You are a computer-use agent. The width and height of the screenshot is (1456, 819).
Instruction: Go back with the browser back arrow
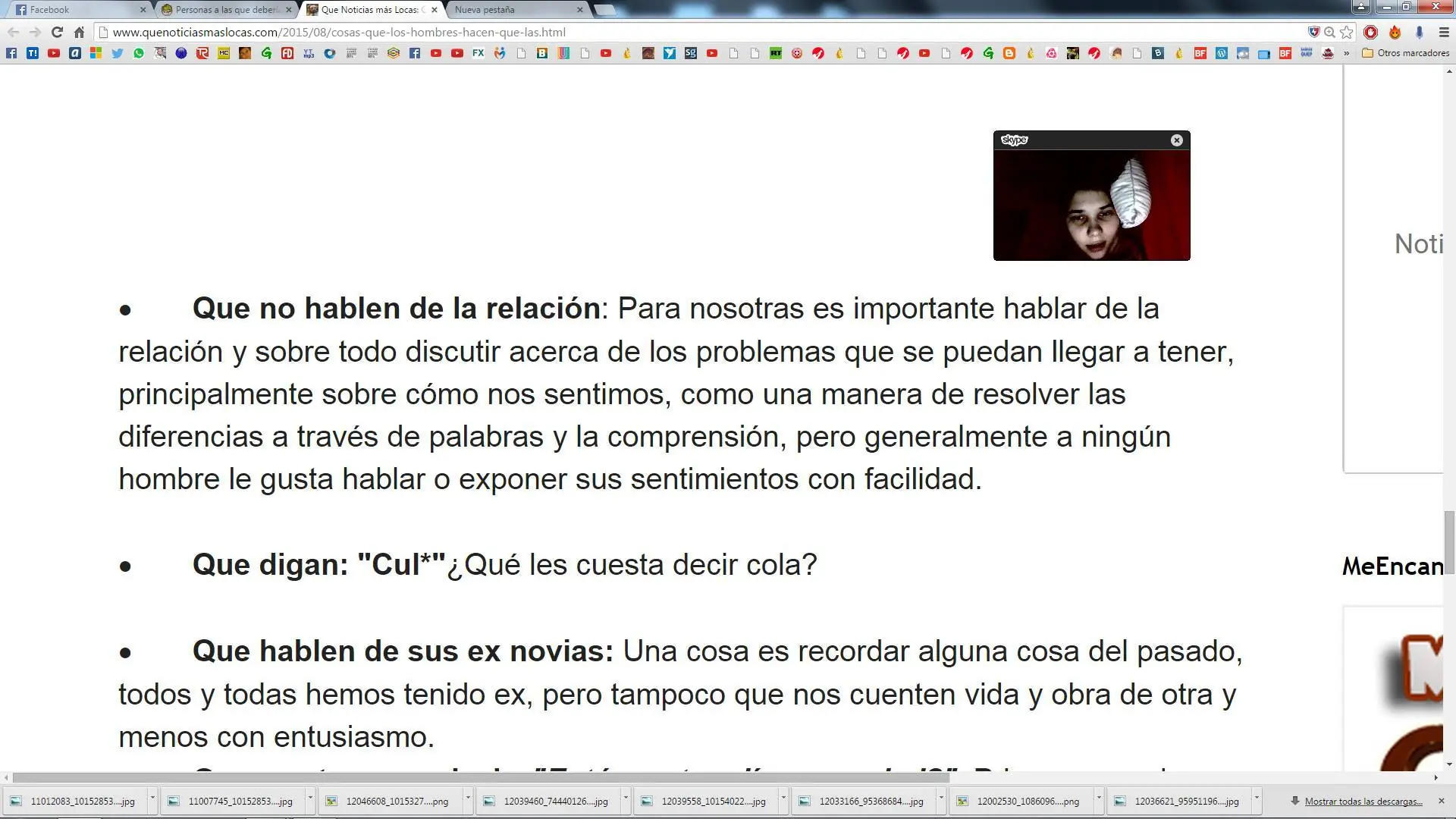[13, 33]
